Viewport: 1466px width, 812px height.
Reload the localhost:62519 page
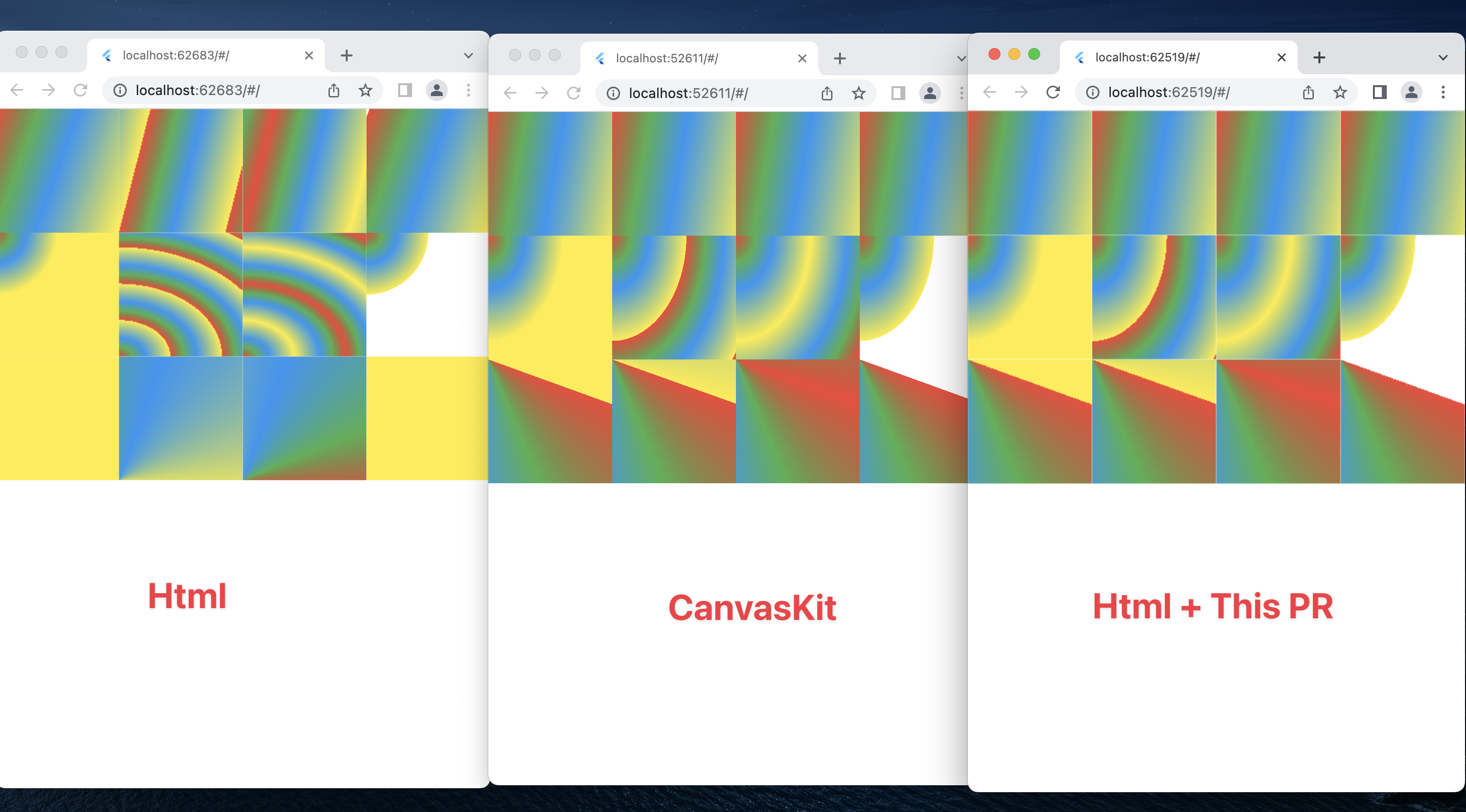click(1053, 92)
